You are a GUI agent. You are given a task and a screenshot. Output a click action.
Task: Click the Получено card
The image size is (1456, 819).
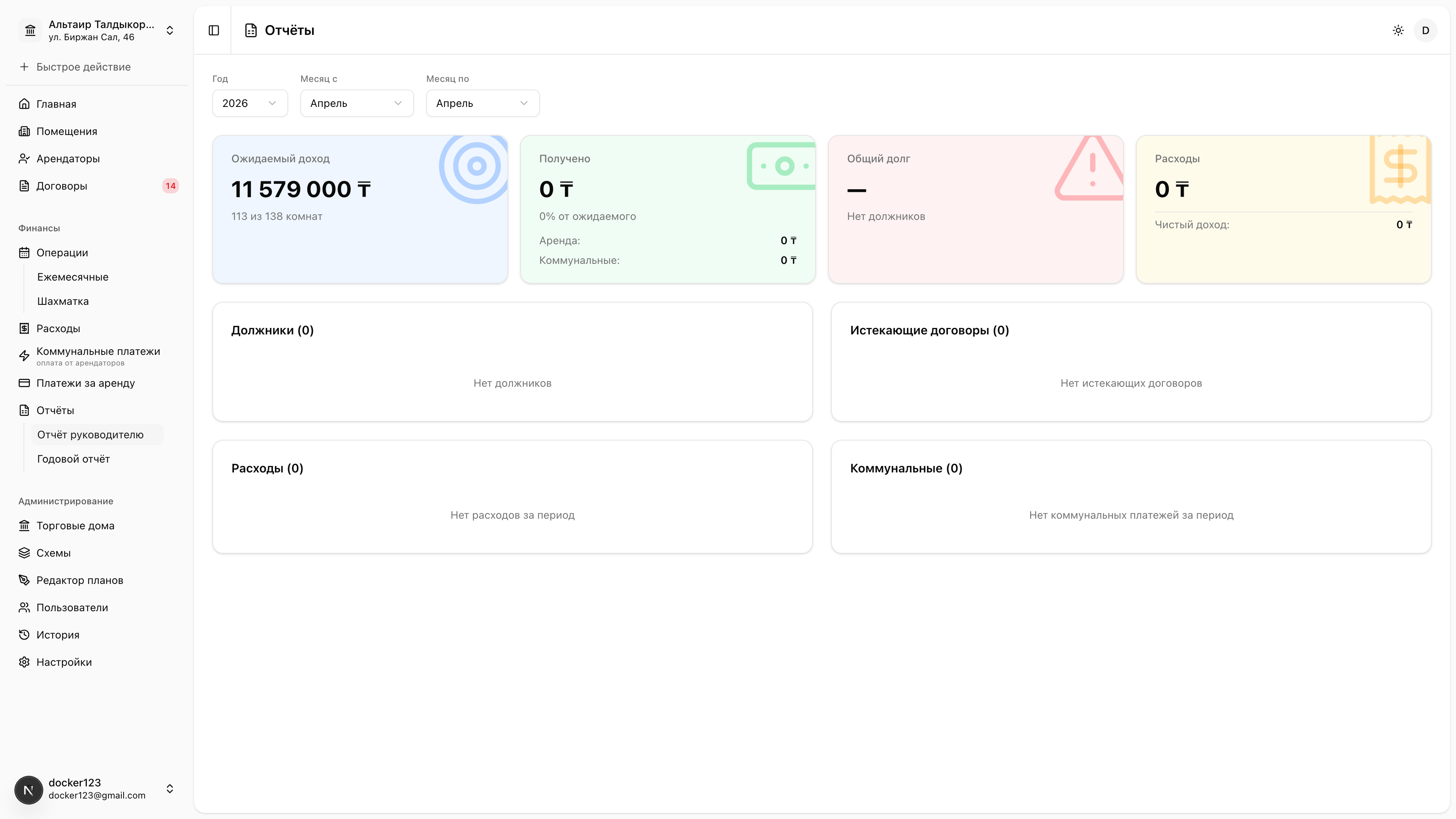pyautogui.click(x=667, y=209)
